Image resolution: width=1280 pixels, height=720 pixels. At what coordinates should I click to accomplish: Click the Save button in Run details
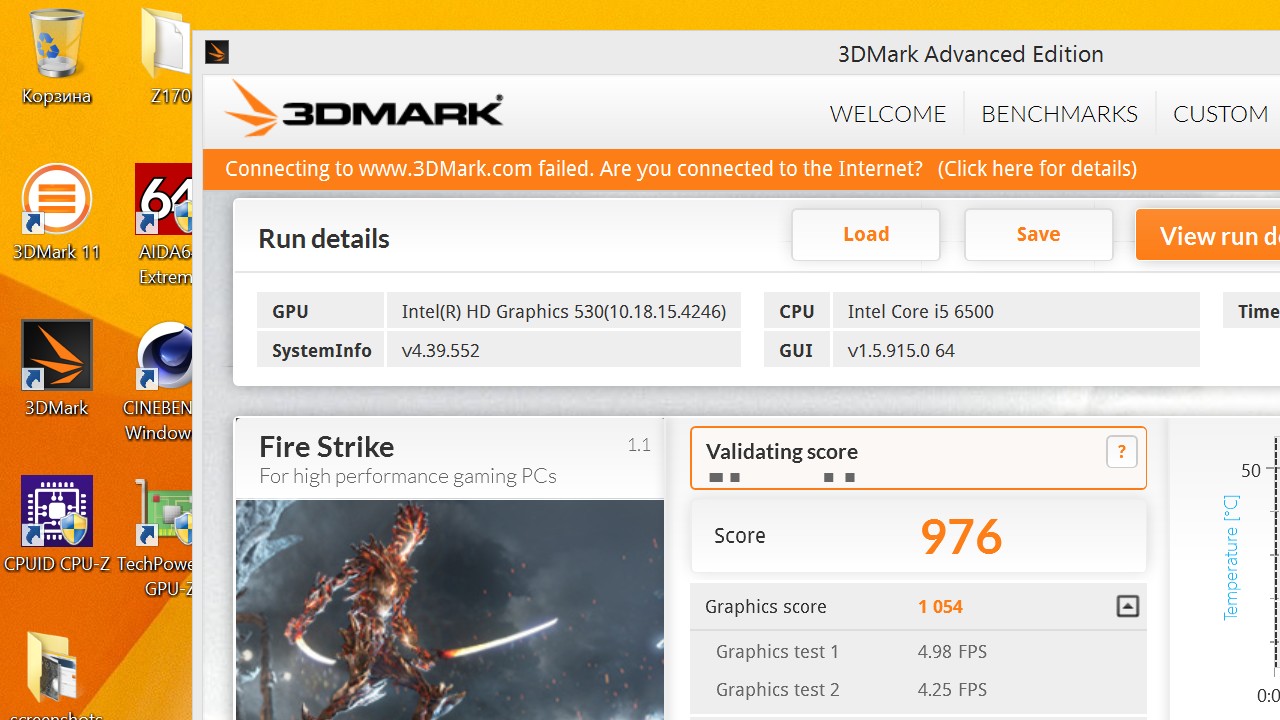click(1038, 234)
